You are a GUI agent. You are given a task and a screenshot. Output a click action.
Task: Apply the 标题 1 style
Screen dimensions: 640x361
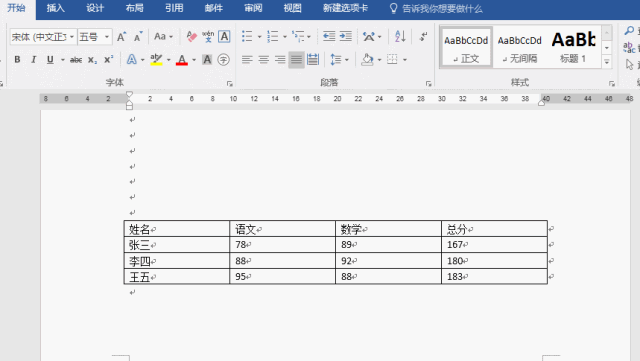coord(573,47)
